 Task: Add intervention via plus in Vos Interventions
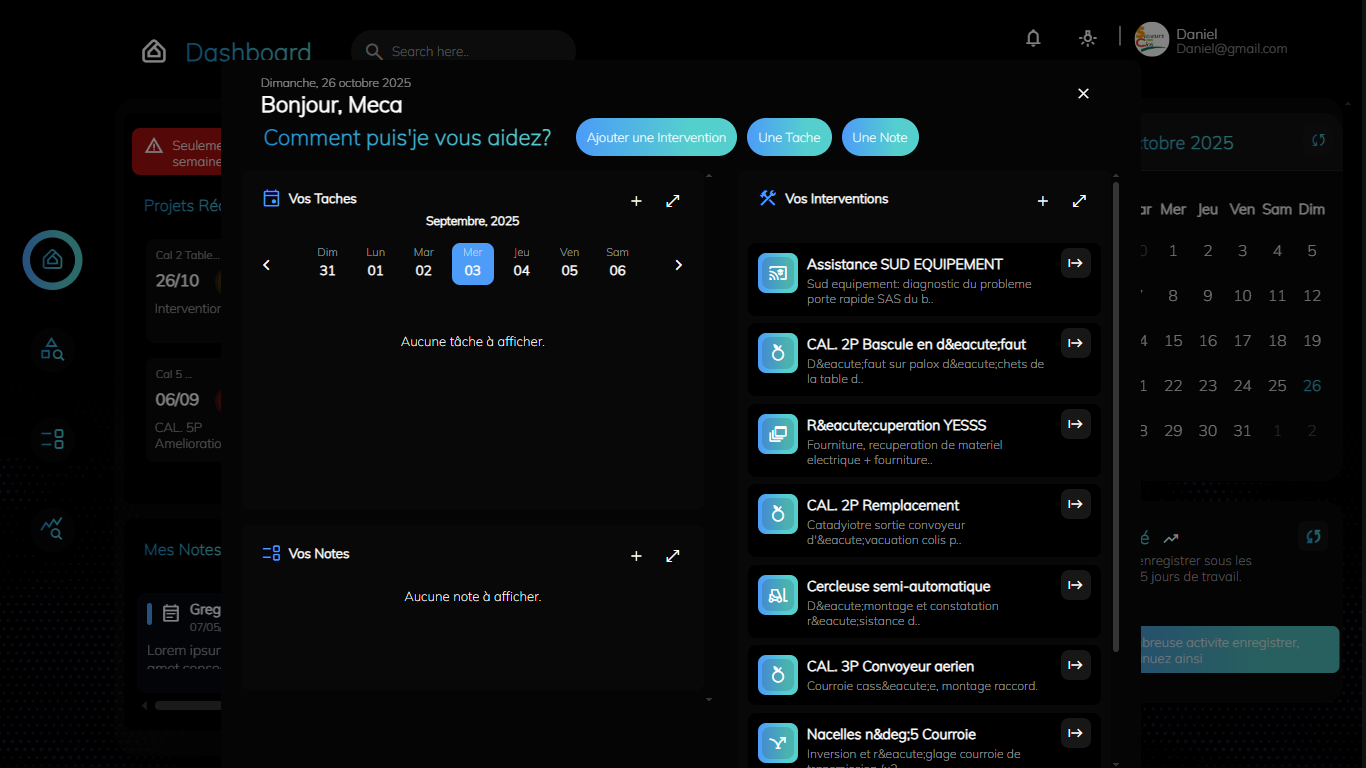point(1042,201)
